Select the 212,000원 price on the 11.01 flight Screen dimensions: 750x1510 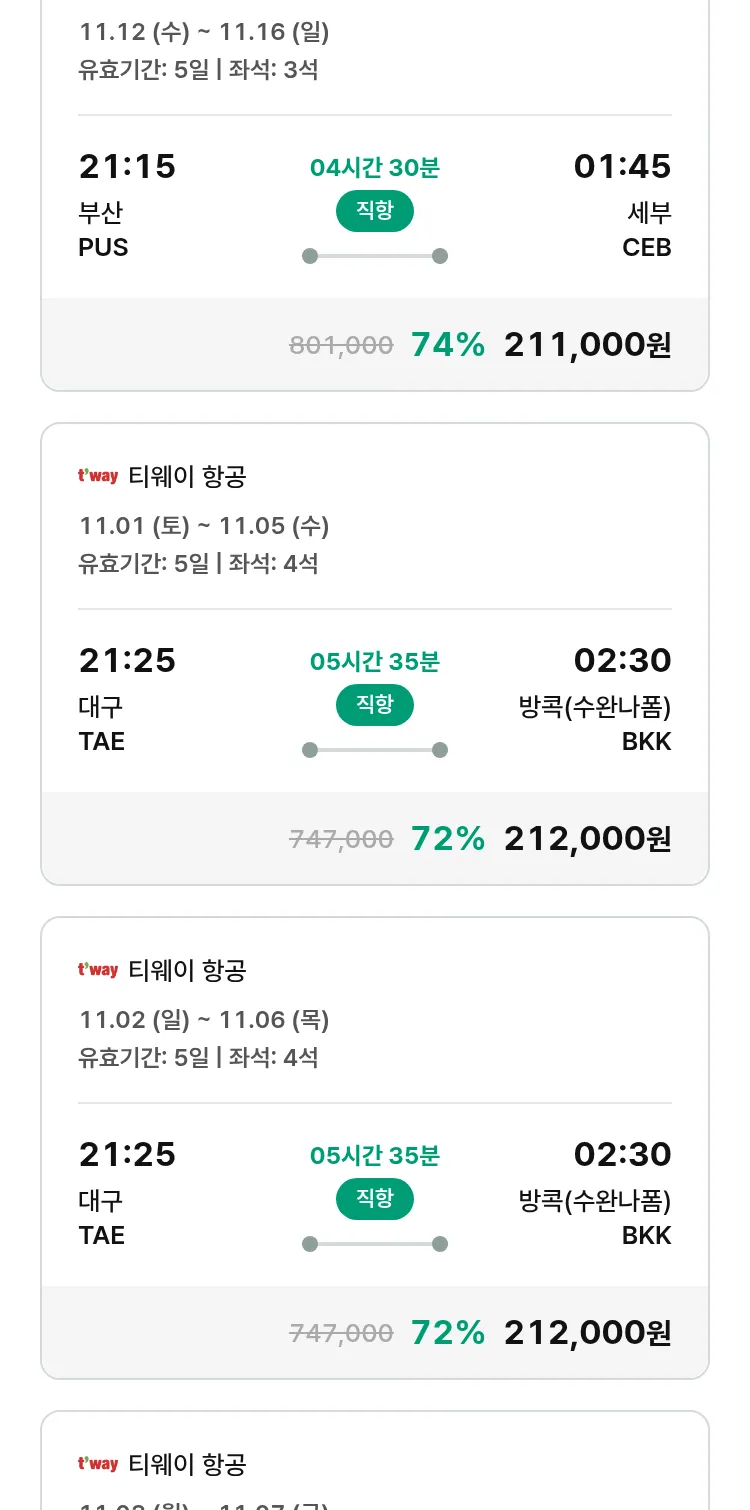[x=587, y=839]
